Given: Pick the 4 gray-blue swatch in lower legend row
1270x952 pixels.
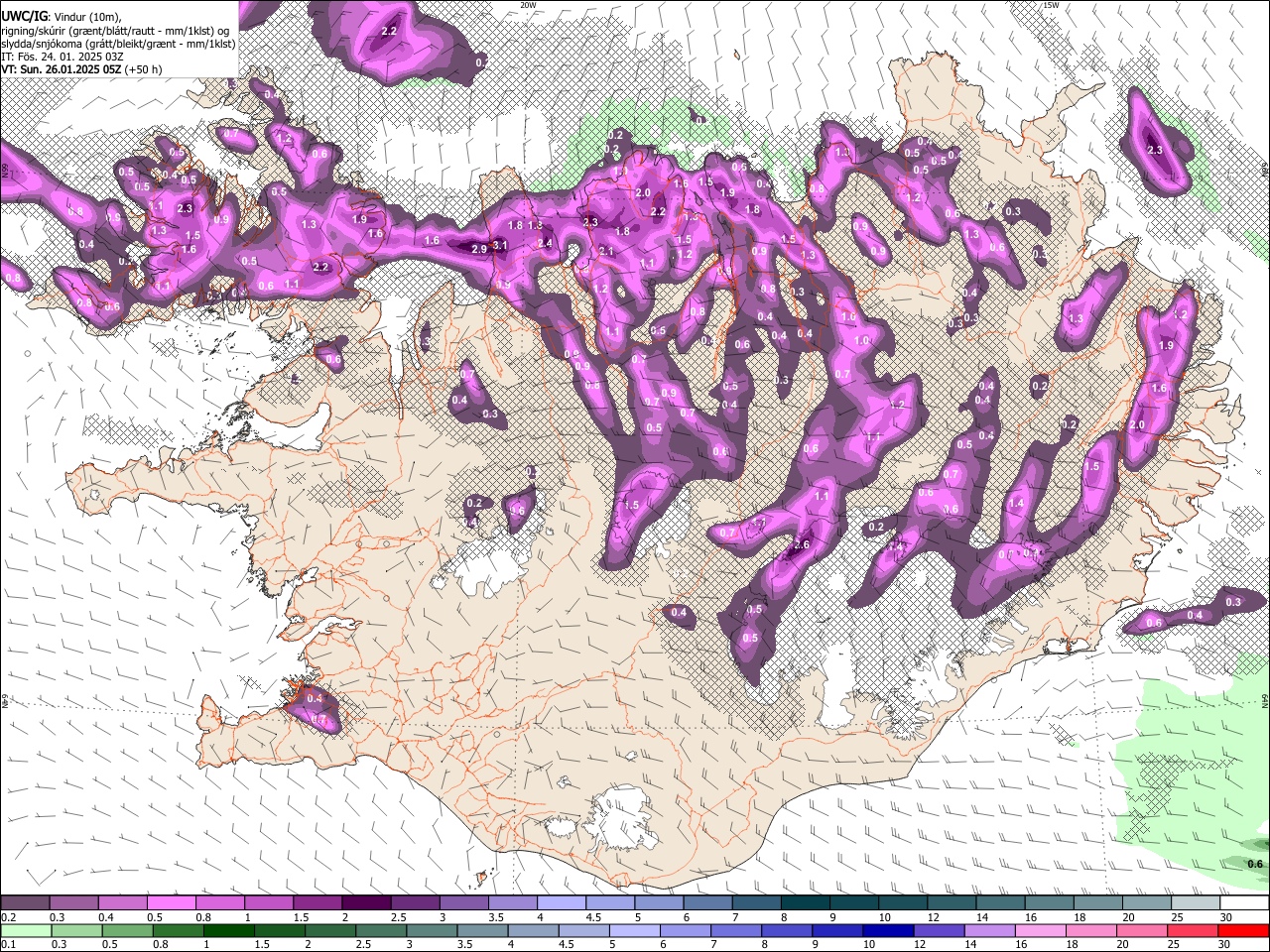Looking at the screenshot, I should 534,931.
